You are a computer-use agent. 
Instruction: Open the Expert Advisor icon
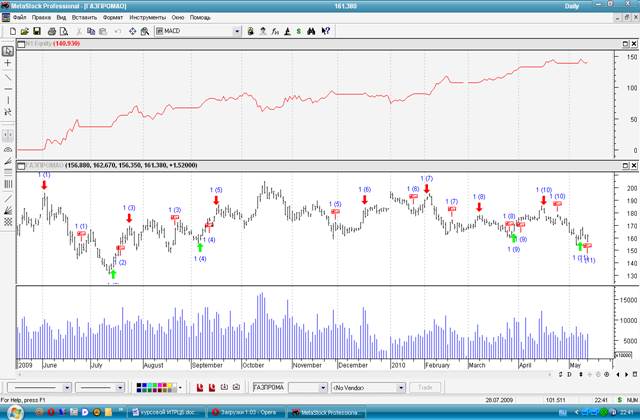click(263, 31)
